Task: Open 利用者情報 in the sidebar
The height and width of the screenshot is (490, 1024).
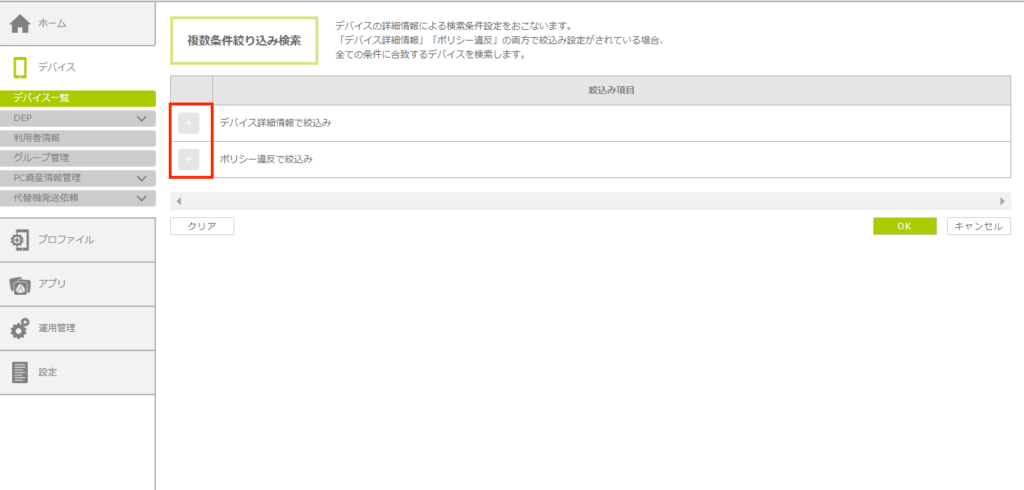Action: 78,138
